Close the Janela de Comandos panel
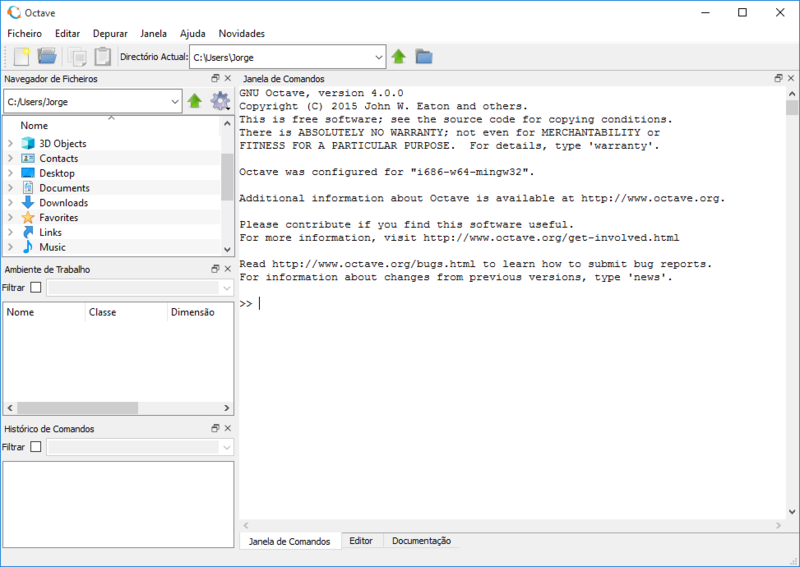 791,78
